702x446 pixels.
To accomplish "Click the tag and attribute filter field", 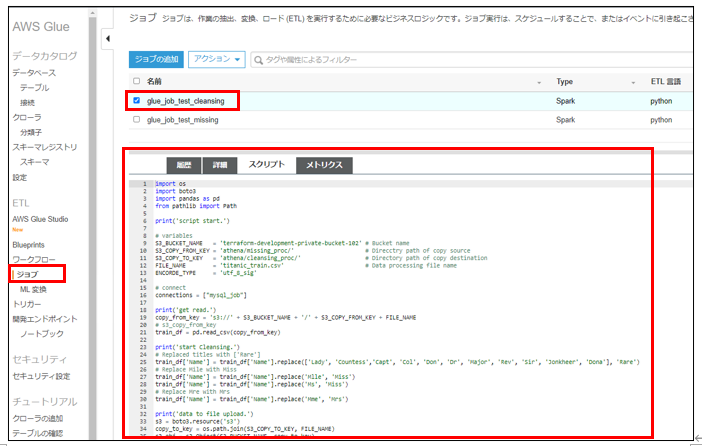I will click(x=471, y=60).
